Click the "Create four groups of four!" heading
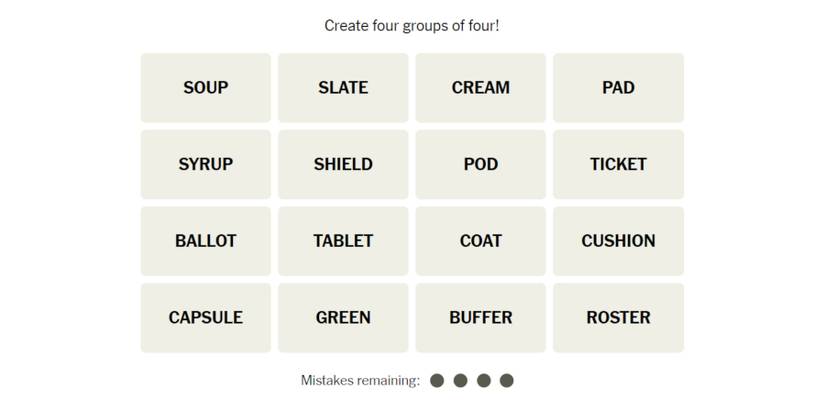The image size is (825, 413). click(412, 26)
